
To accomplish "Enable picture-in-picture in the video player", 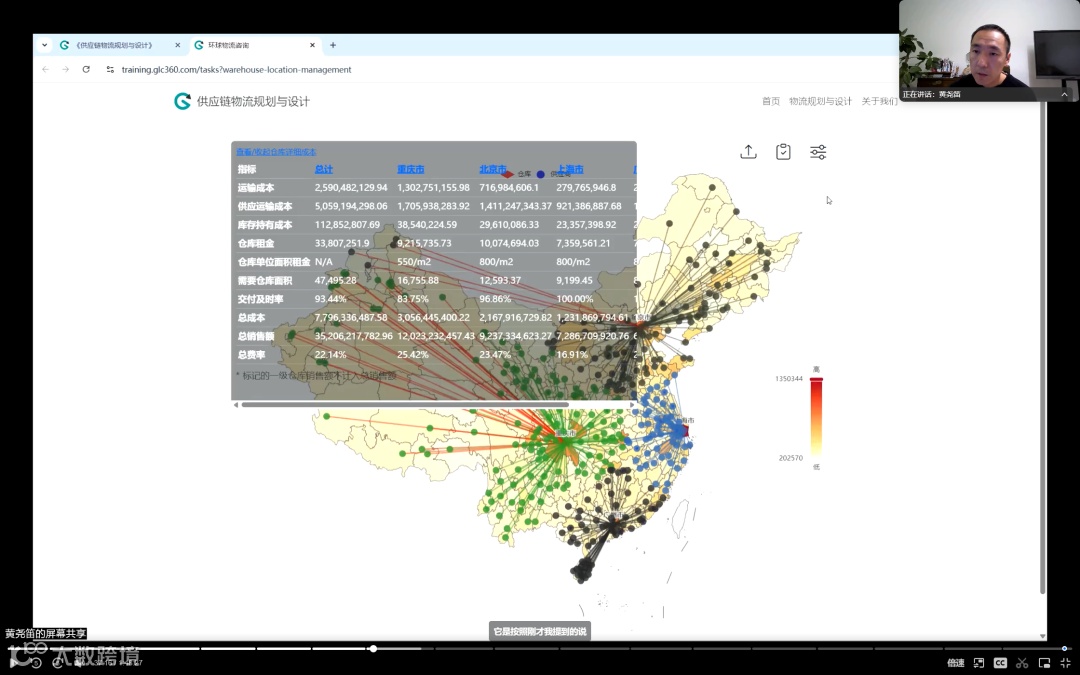I will [1044, 663].
